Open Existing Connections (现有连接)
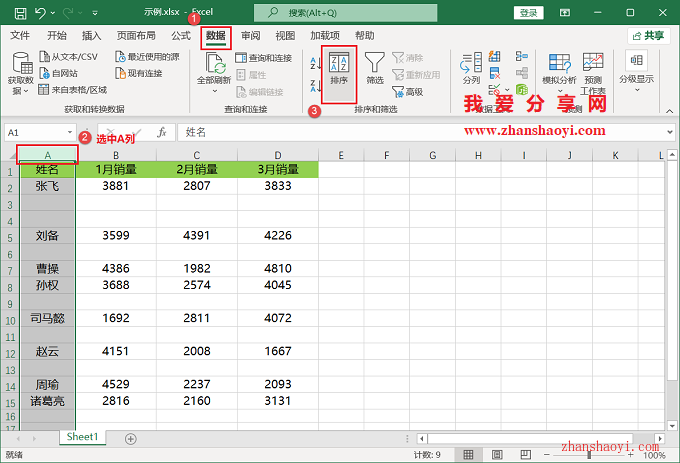The width and height of the screenshot is (680, 463). pos(139,73)
